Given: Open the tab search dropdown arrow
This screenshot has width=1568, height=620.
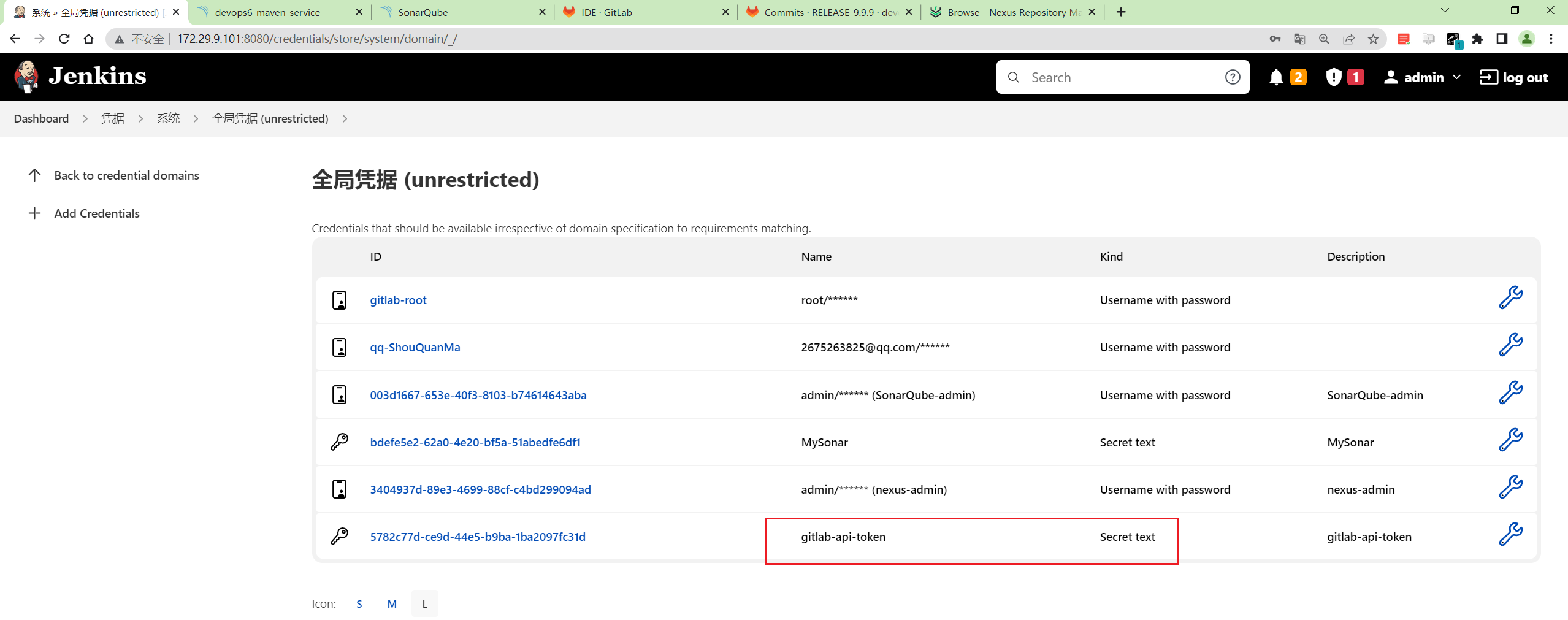Looking at the screenshot, I should [1445, 10].
